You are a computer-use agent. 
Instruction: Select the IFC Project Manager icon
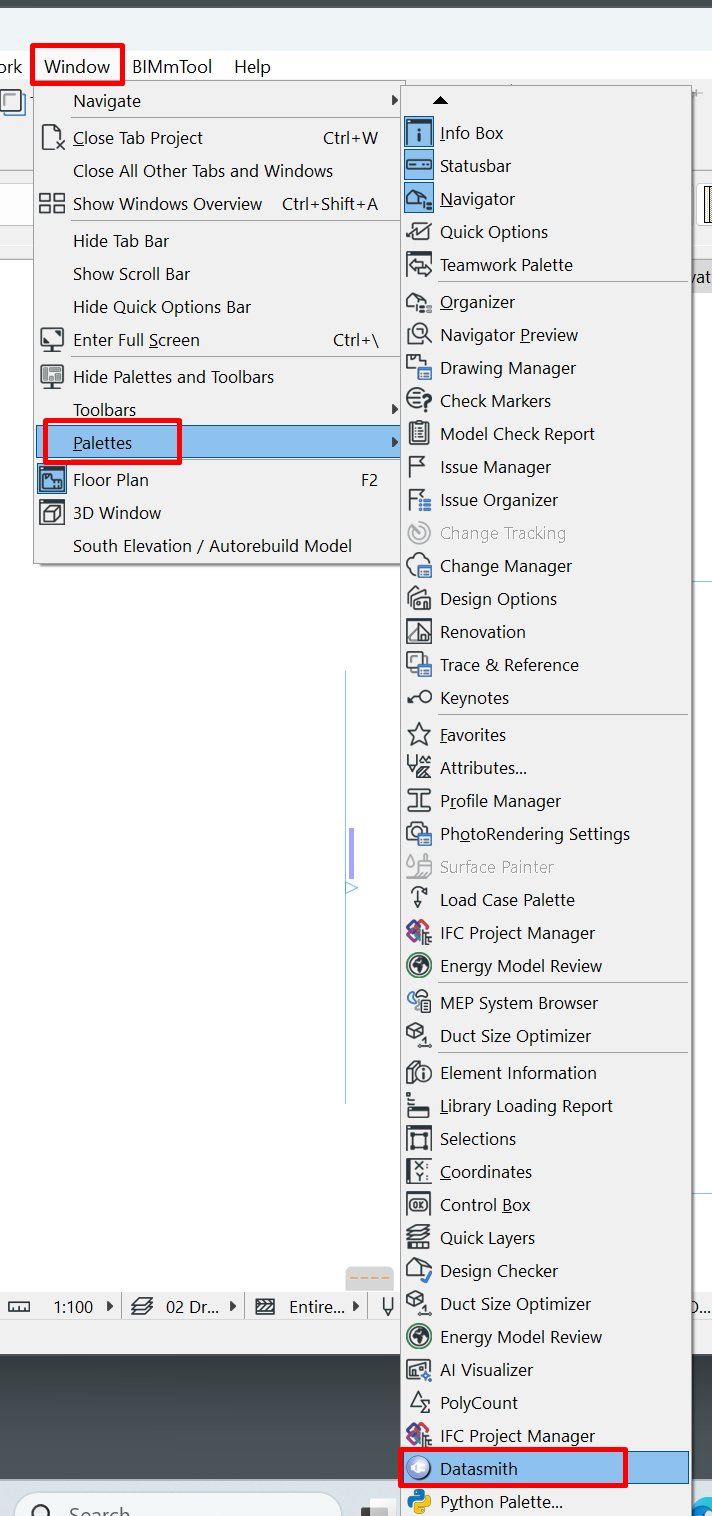tap(419, 932)
